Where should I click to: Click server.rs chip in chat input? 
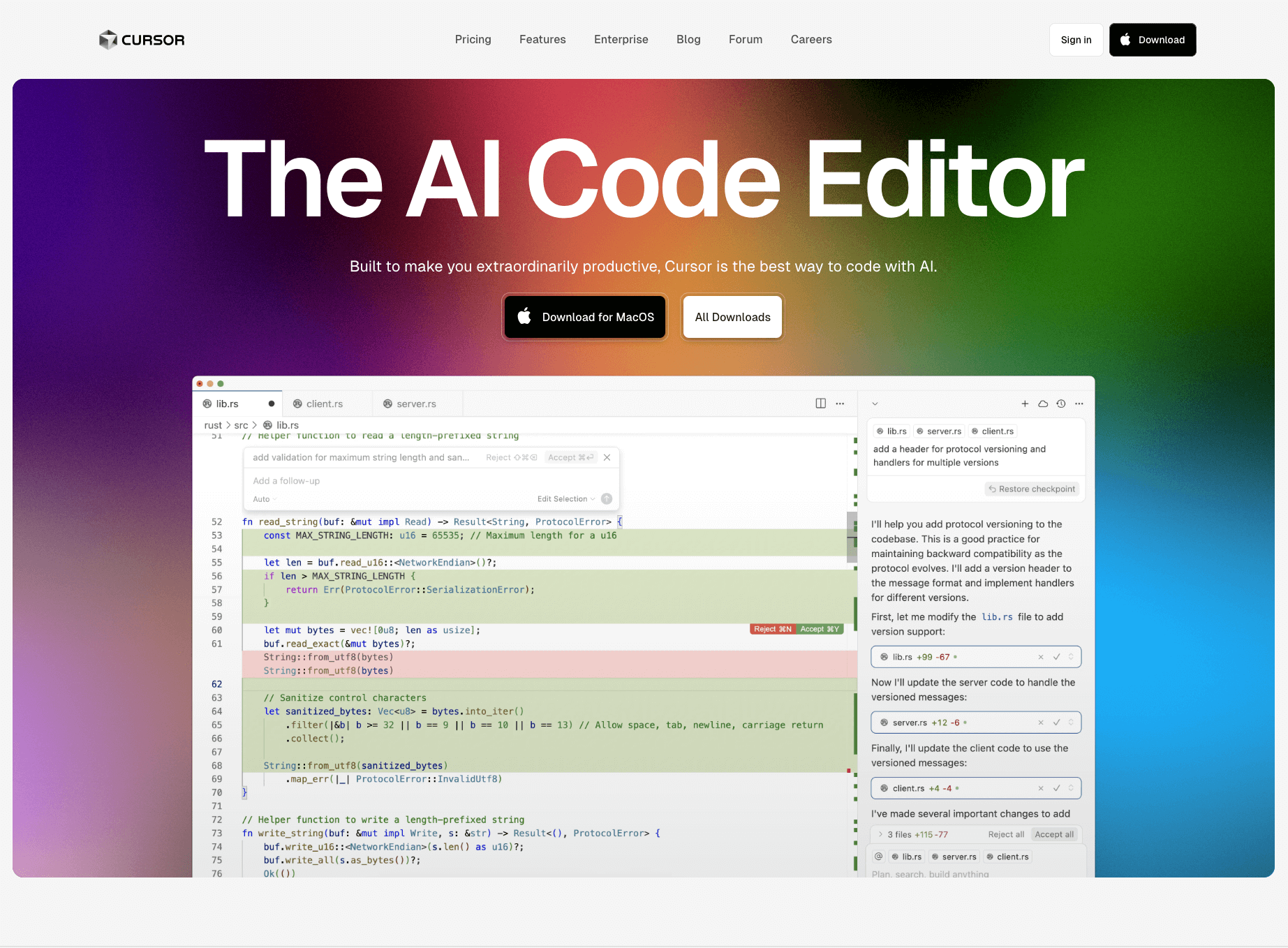pyautogui.click(x=954, y=857)
